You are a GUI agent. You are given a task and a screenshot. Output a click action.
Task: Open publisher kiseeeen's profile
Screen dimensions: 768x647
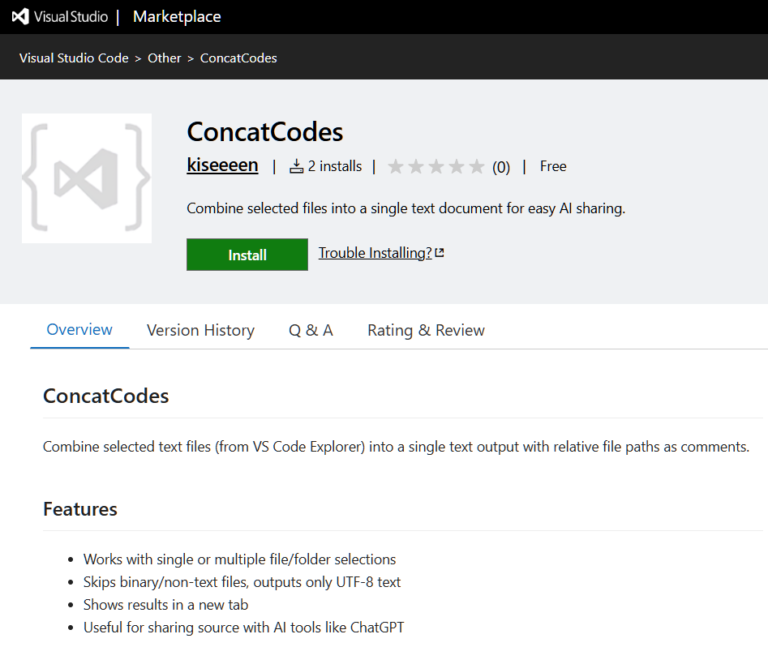222,166
